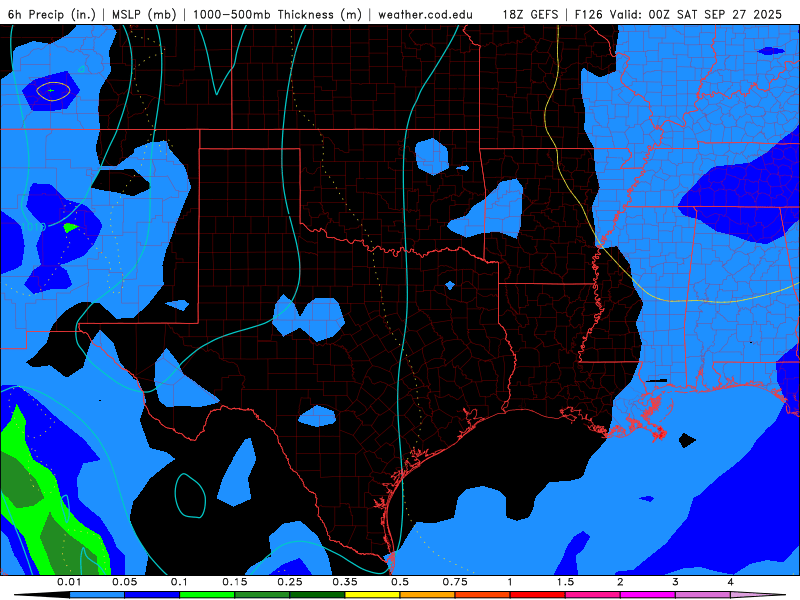Click the 3 legend value
The width and height of the screenshot is (800, 600).
676,582
